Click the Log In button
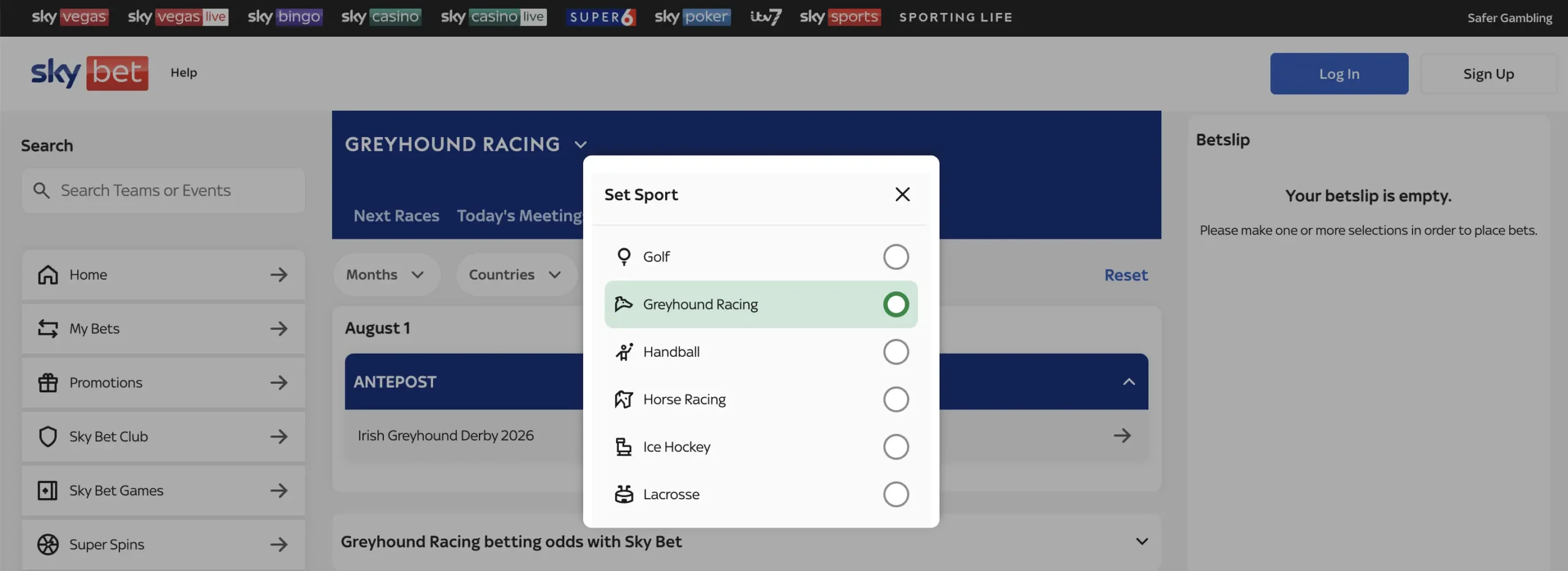Image resolution: width=1568 pixels, height=571 pixels. (1339, 73)
